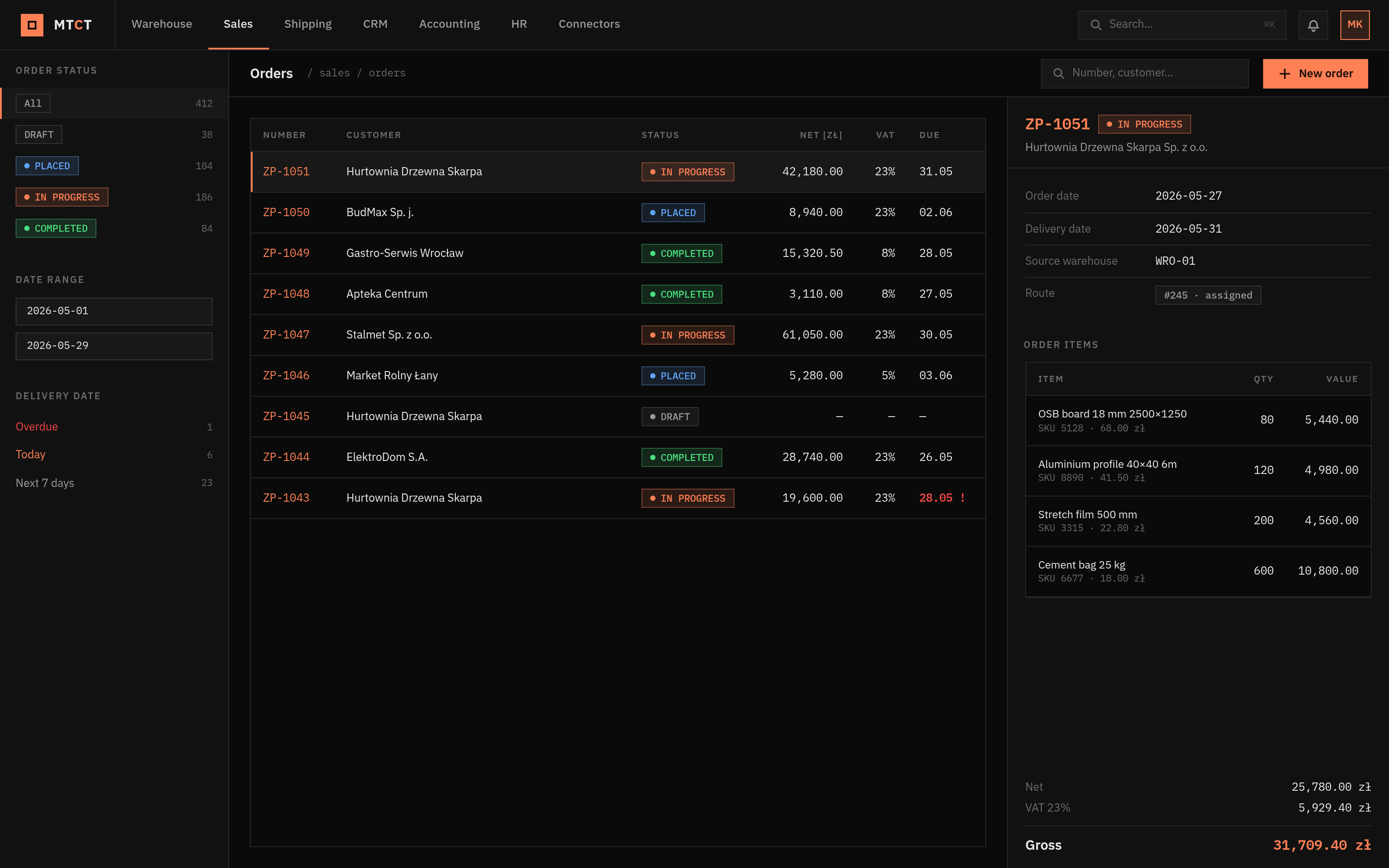Filter by IN PROGRESS status in sidebar
The image size is (1389, 868).
click(114, 197)
